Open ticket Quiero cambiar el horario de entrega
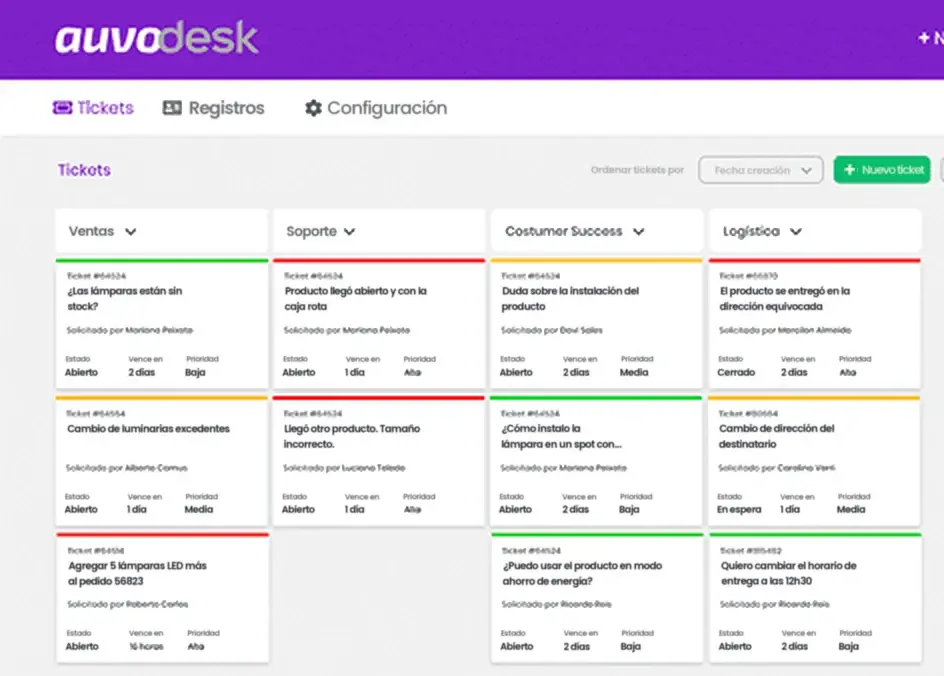 (x=815, y=598)
